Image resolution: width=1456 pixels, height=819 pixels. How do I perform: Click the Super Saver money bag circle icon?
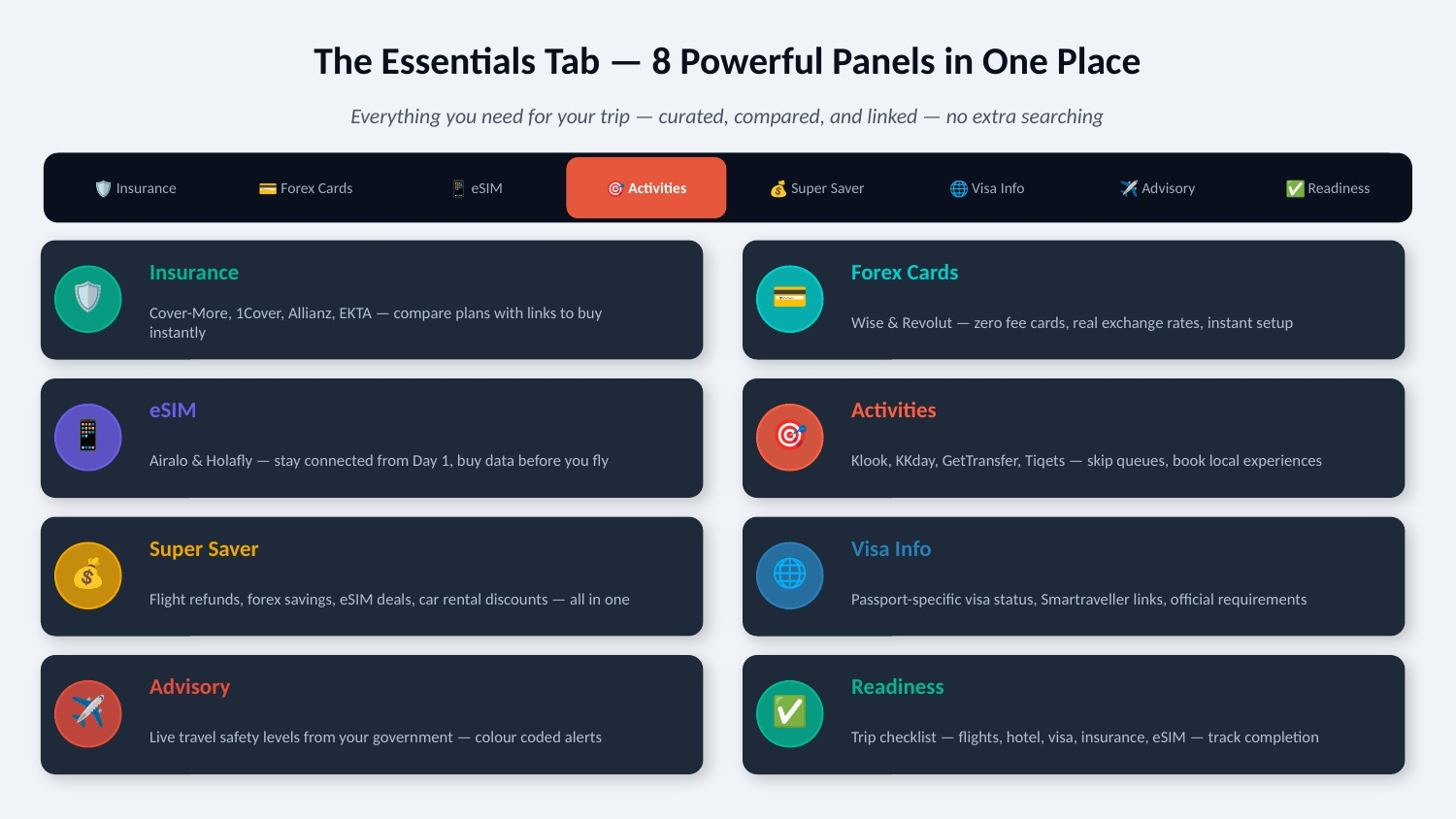point(88,575)
